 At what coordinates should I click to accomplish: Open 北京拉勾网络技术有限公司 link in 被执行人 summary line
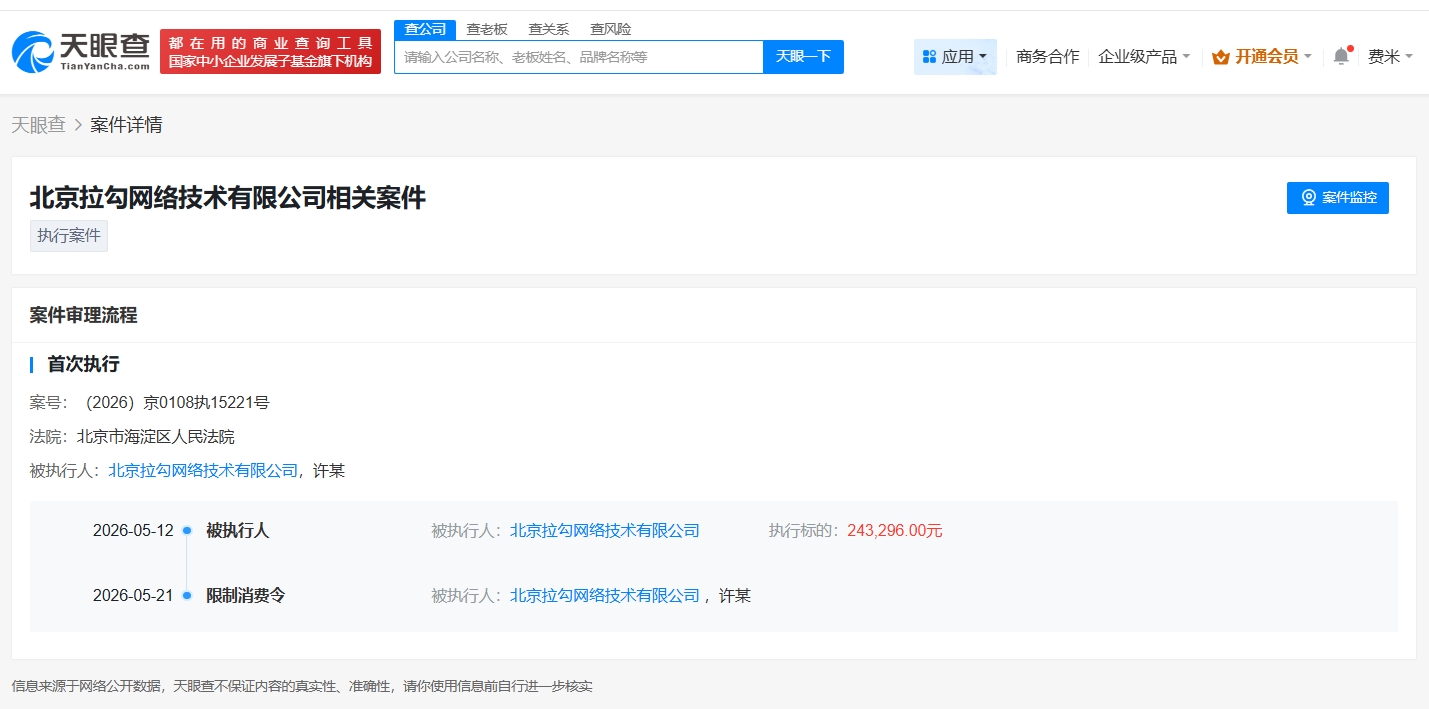click(x=203, y=470)
